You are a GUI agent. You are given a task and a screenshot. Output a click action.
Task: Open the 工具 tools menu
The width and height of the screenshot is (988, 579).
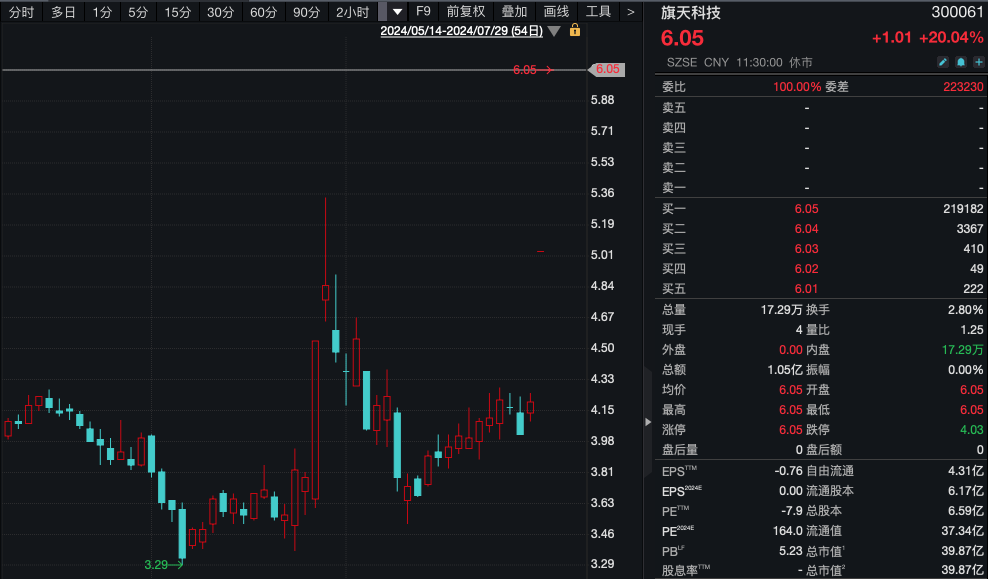(x=598, y=12)
